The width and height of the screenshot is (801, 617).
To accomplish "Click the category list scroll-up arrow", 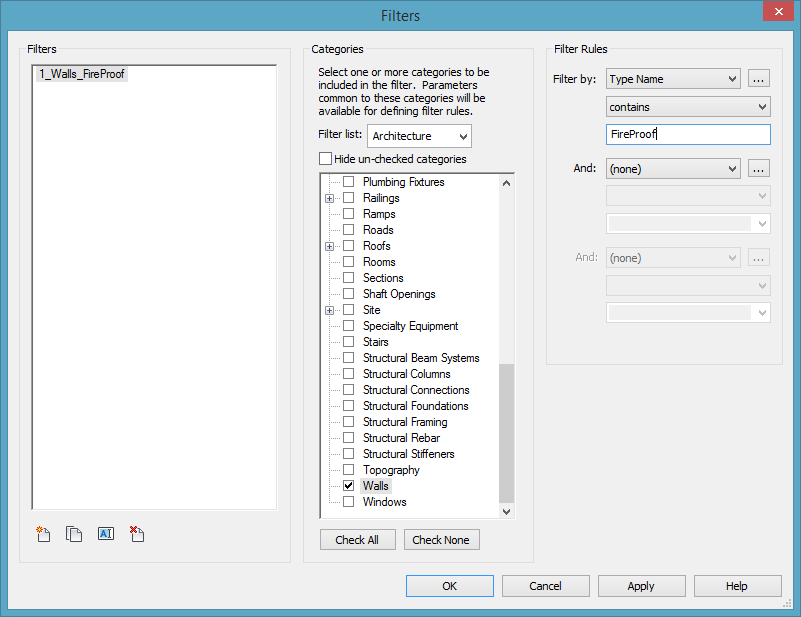I will 506,183.
